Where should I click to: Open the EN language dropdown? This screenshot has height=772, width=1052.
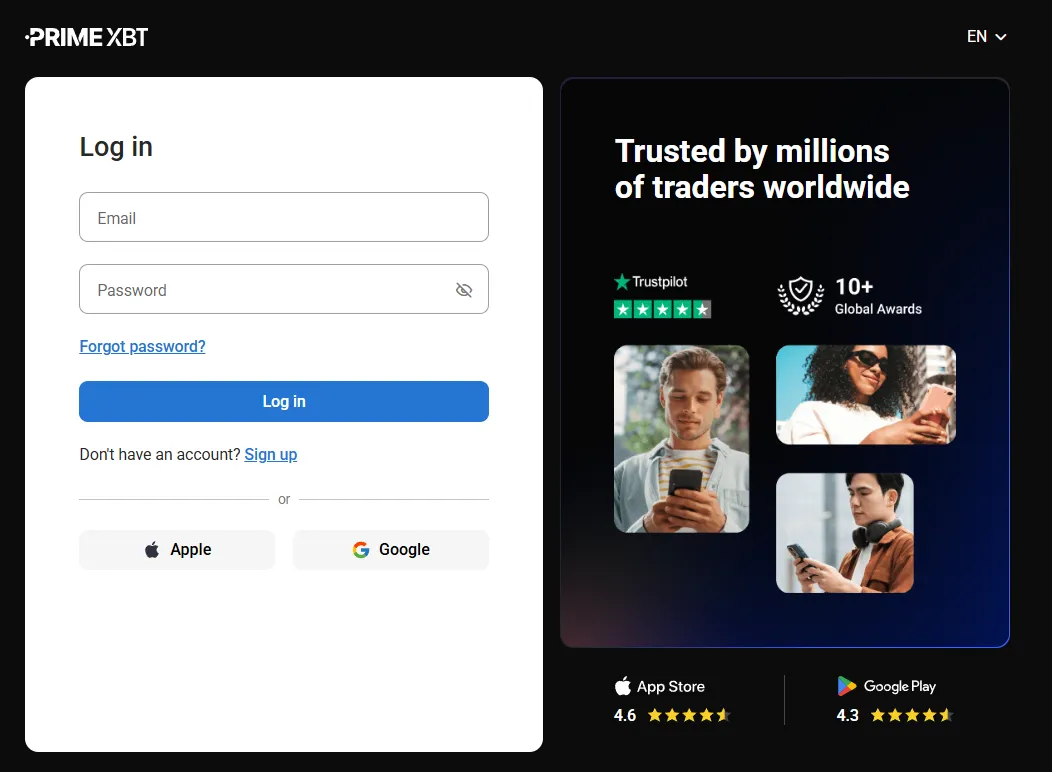(986, 36)
